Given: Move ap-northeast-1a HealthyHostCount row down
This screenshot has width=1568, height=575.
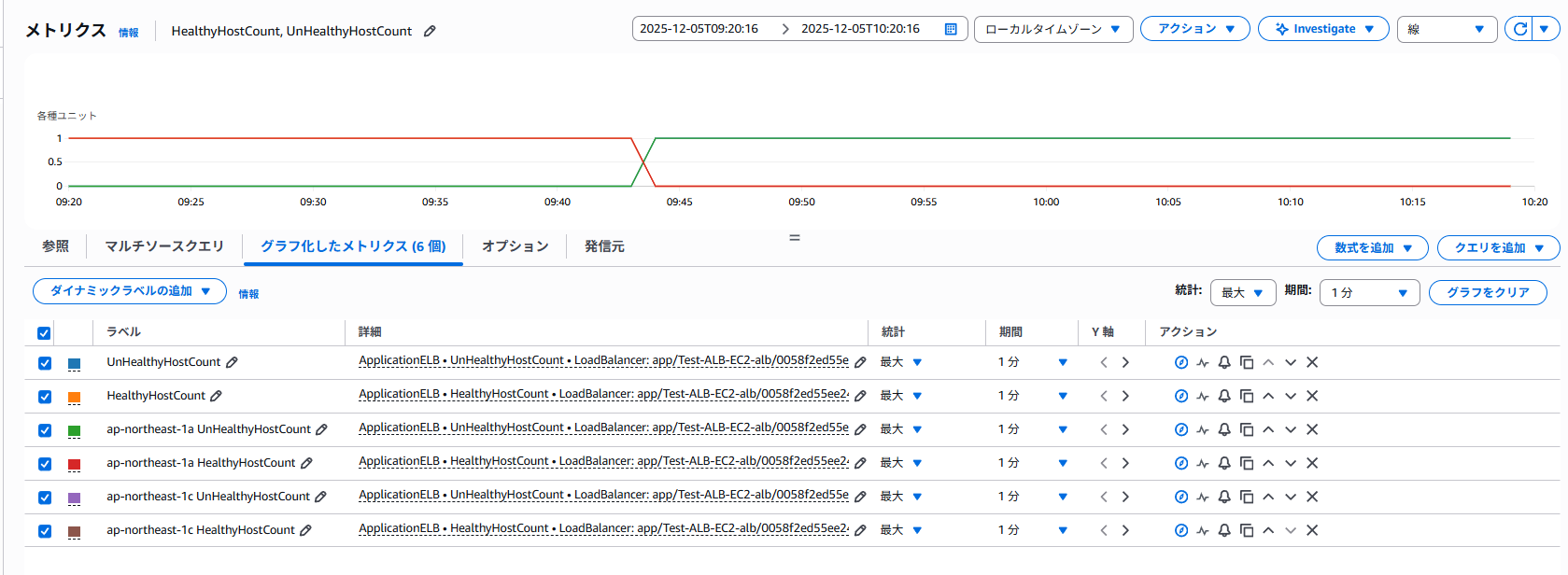Looking at the screenshot, I should point(1291,463).
